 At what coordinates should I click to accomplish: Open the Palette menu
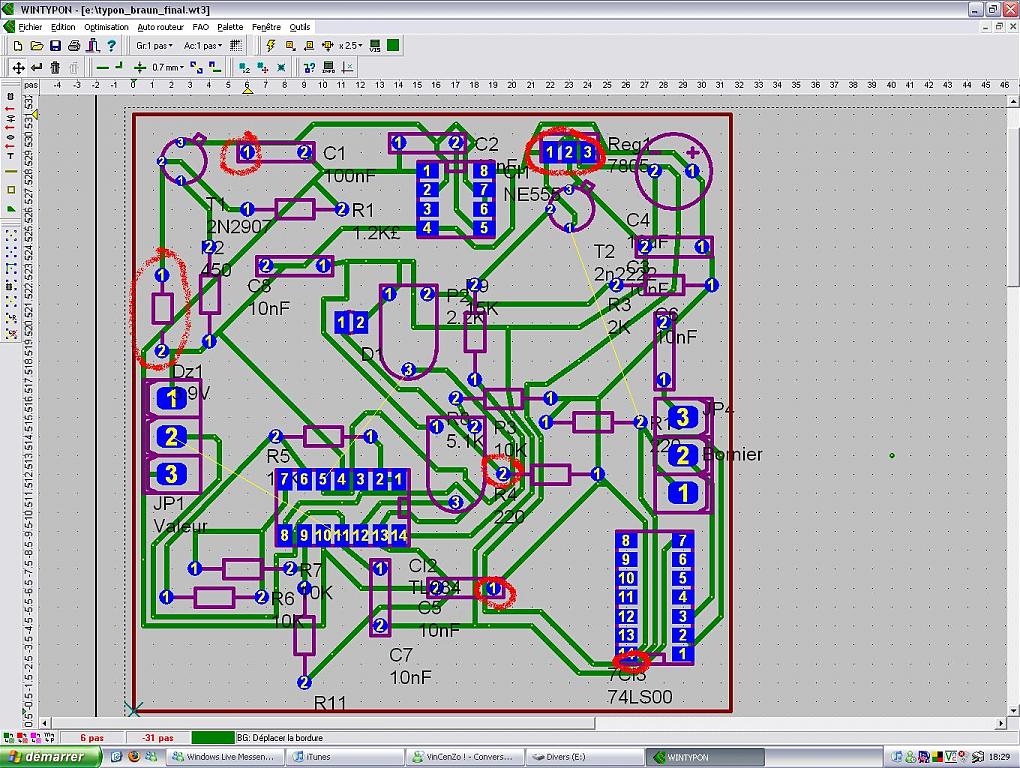[x=230, y=27]
